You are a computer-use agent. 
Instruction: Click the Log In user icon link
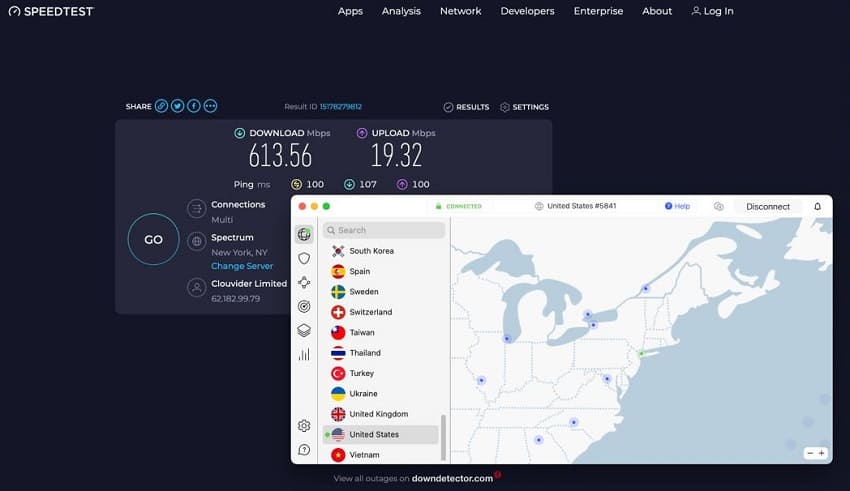pyautogui.click(x=712, y=11)
